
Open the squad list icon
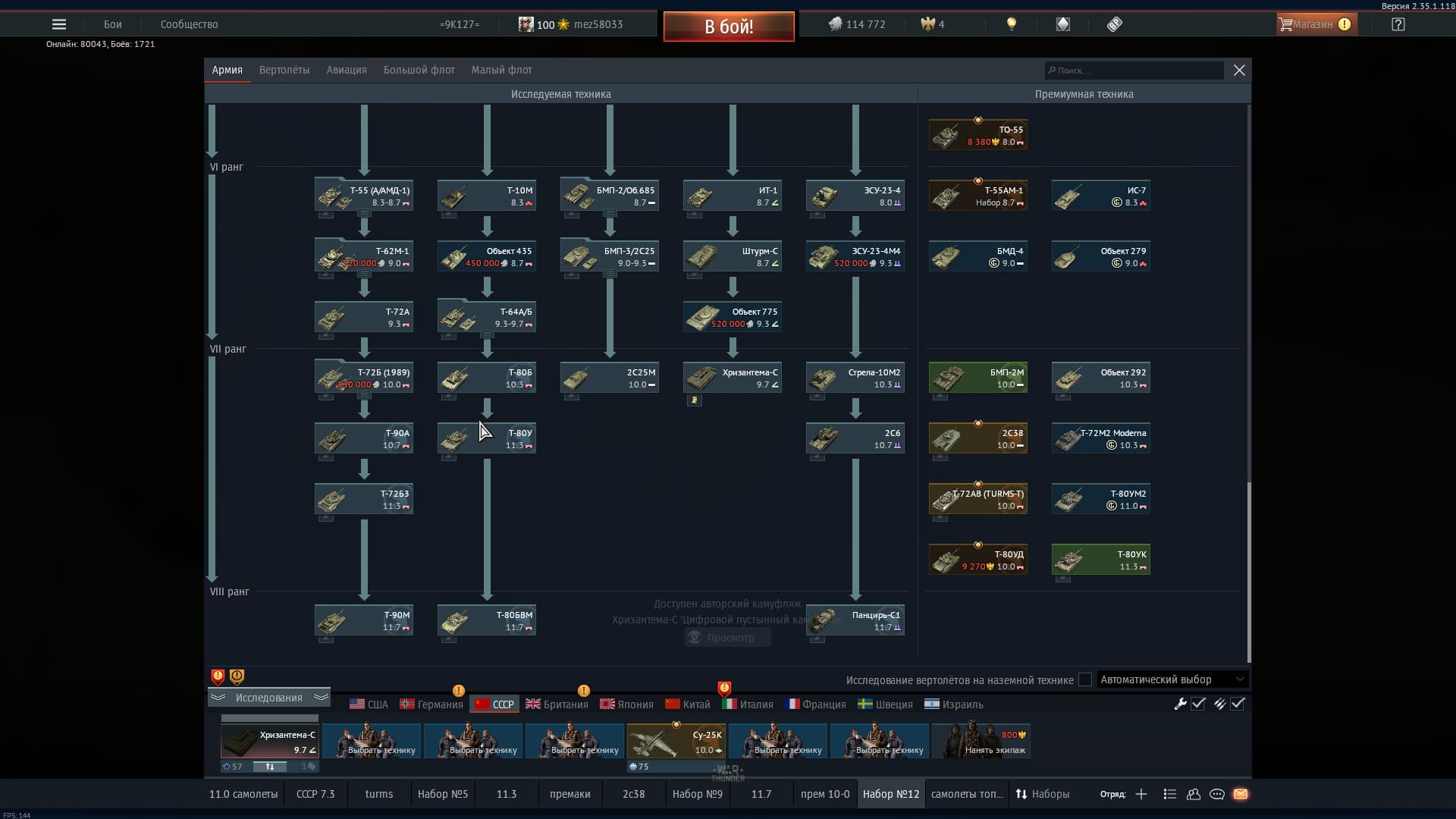coord(1169,794)
